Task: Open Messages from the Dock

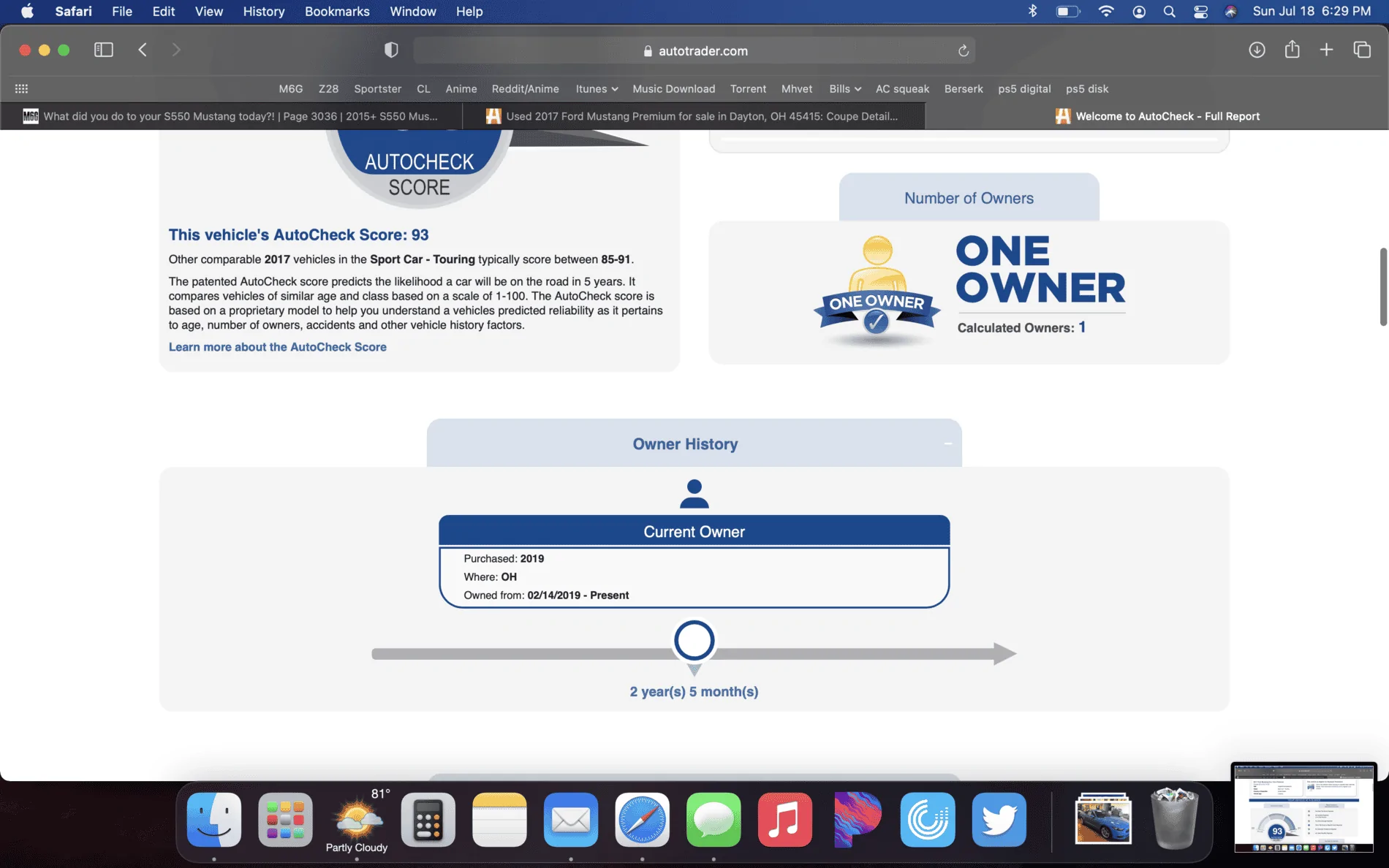Action: pyautogui.click(x=714, y=819)
